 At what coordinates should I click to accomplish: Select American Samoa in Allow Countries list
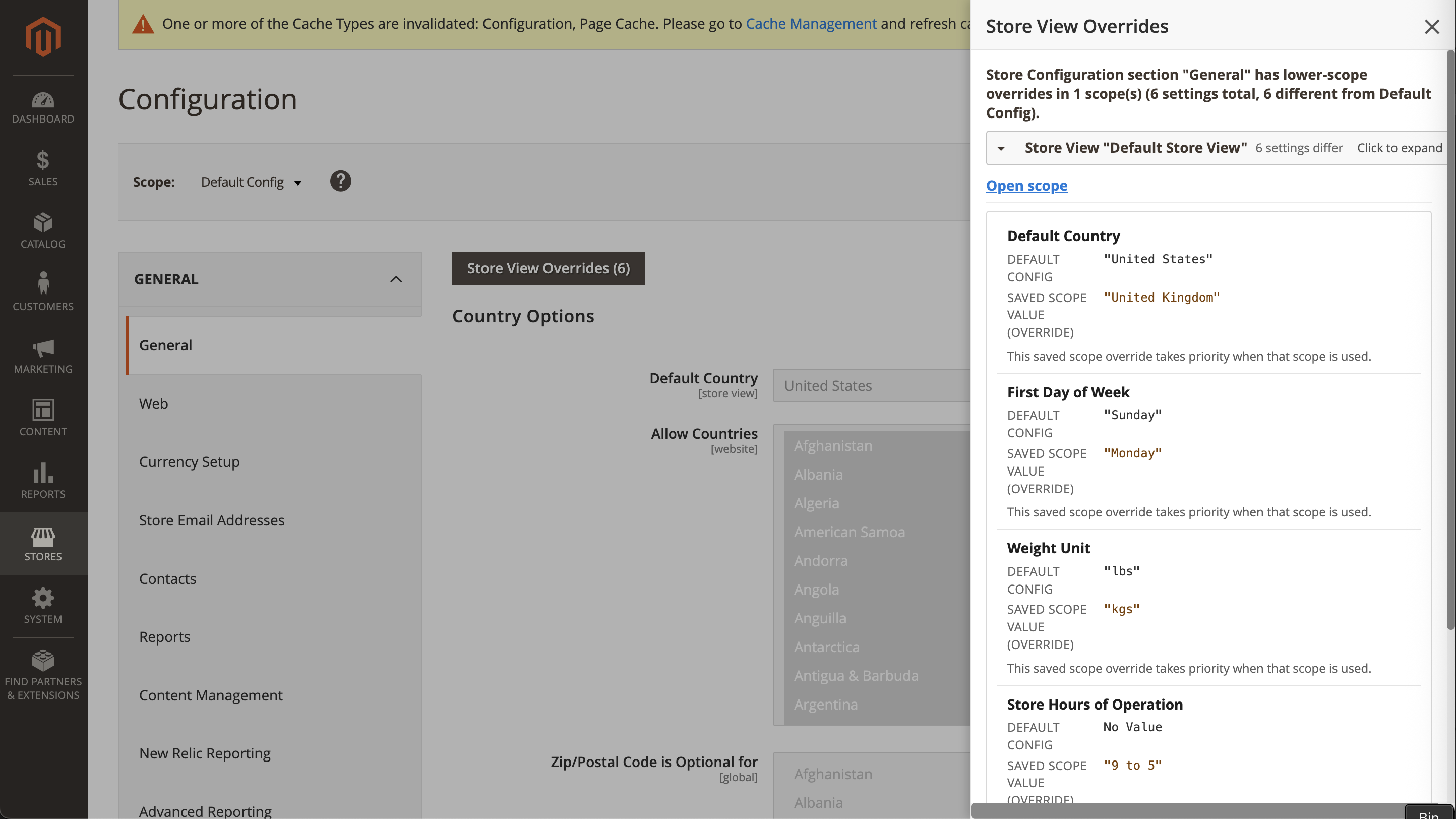[877, 533]
